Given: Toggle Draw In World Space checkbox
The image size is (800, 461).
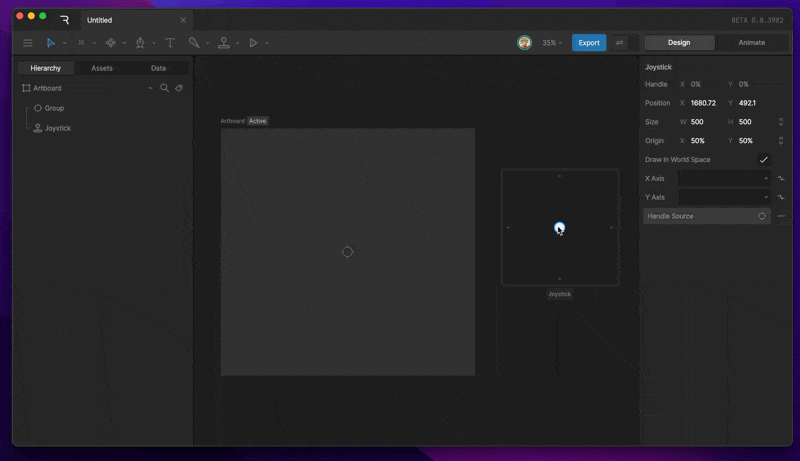Looking at the screenshot, I should (x=763, y=160).
